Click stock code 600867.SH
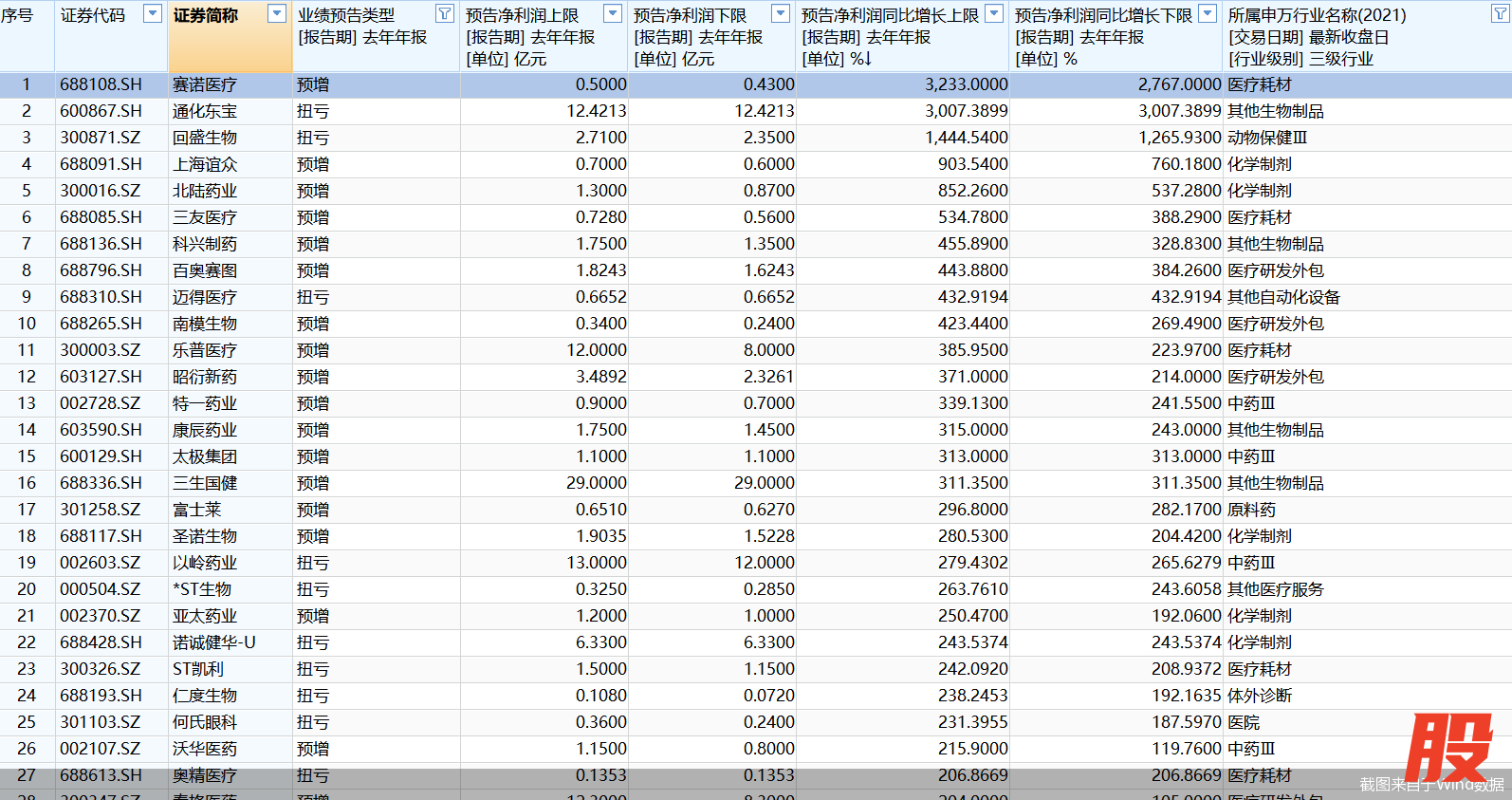The height and width of the screenshot is (800, 1512). pyautogui.click(x=101, y=111)
